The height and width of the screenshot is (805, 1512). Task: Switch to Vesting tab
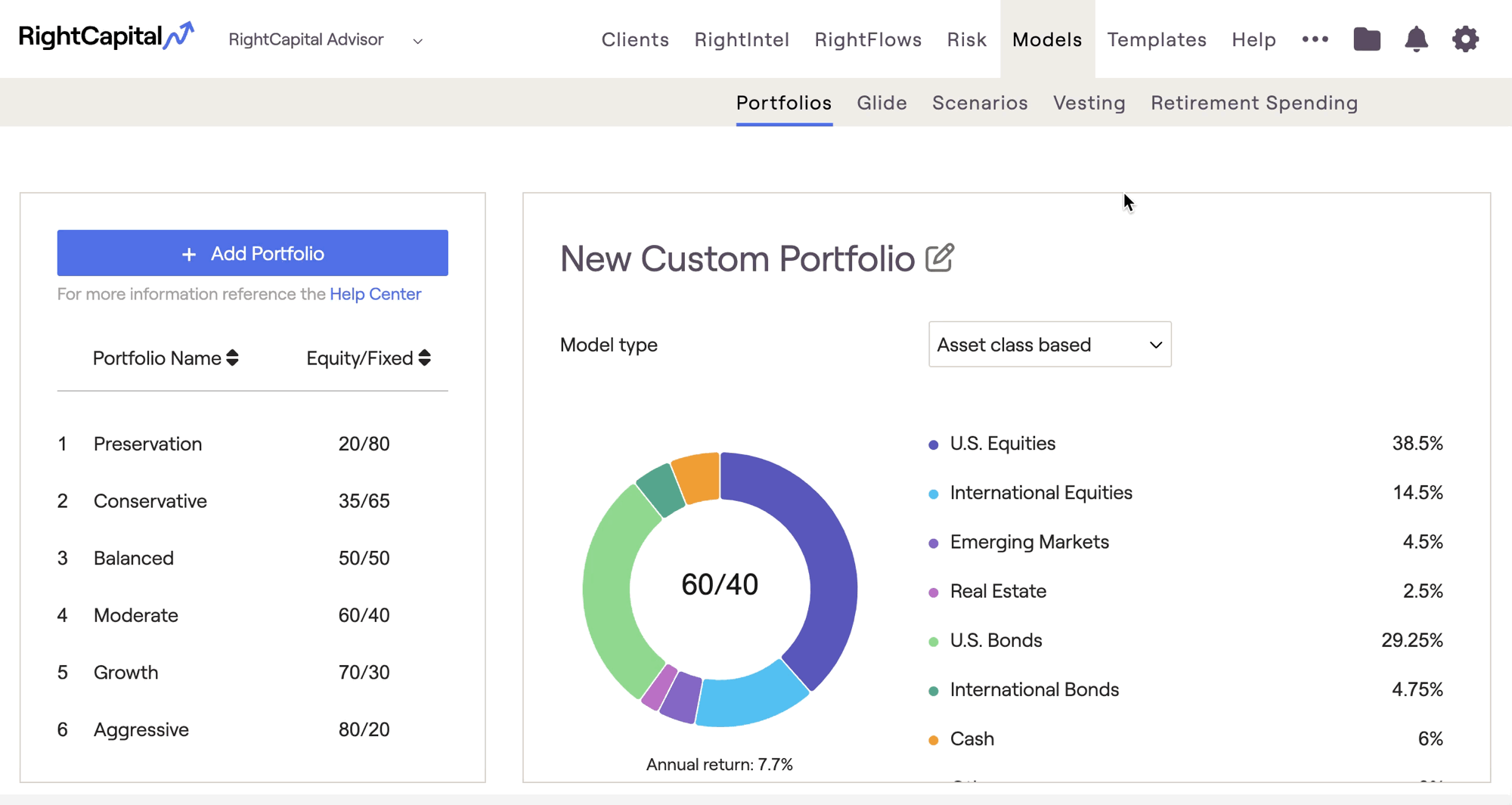click(1089, 103)
